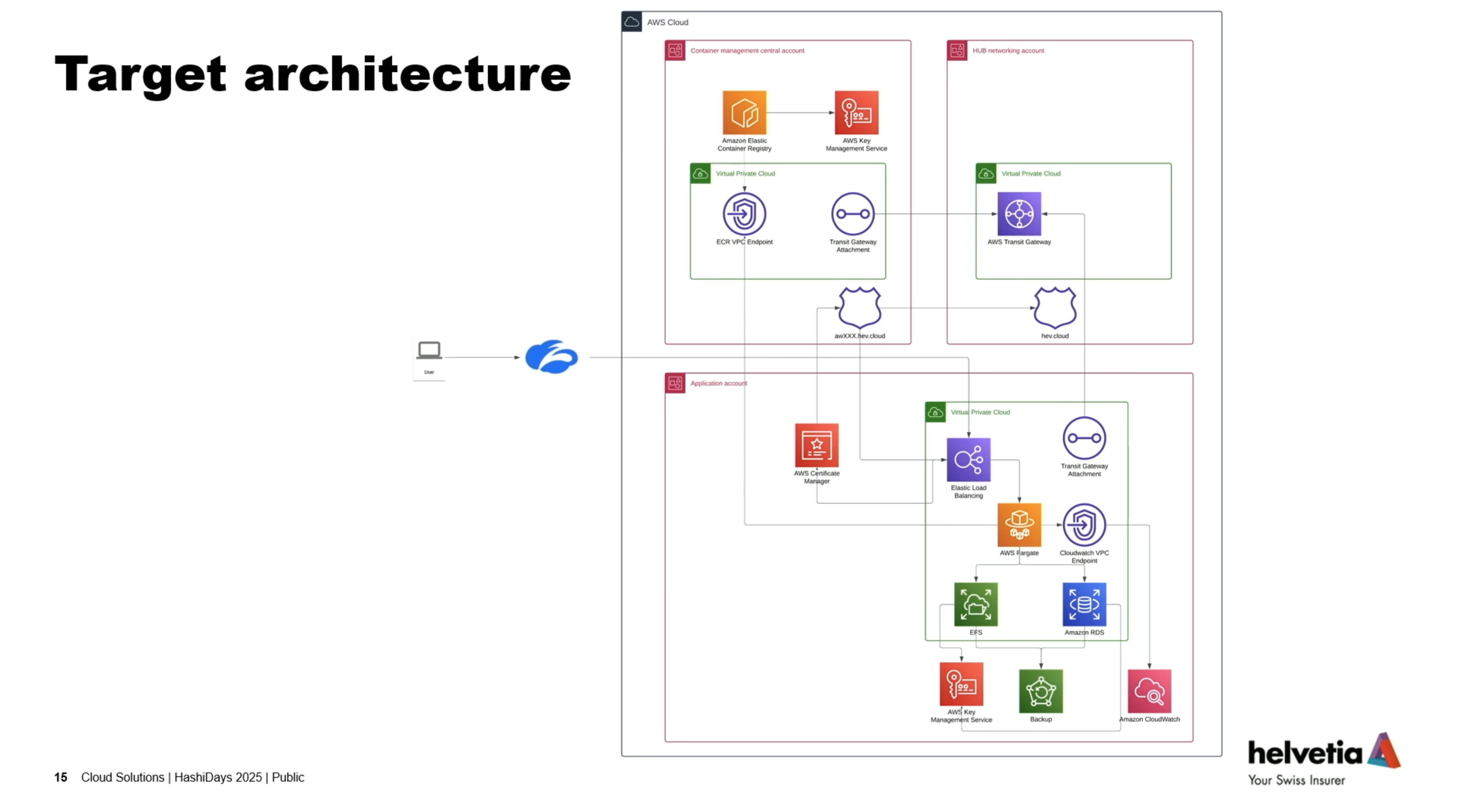Click the Virtual Private Cloud icon in Application account

(x=936, y=412)
